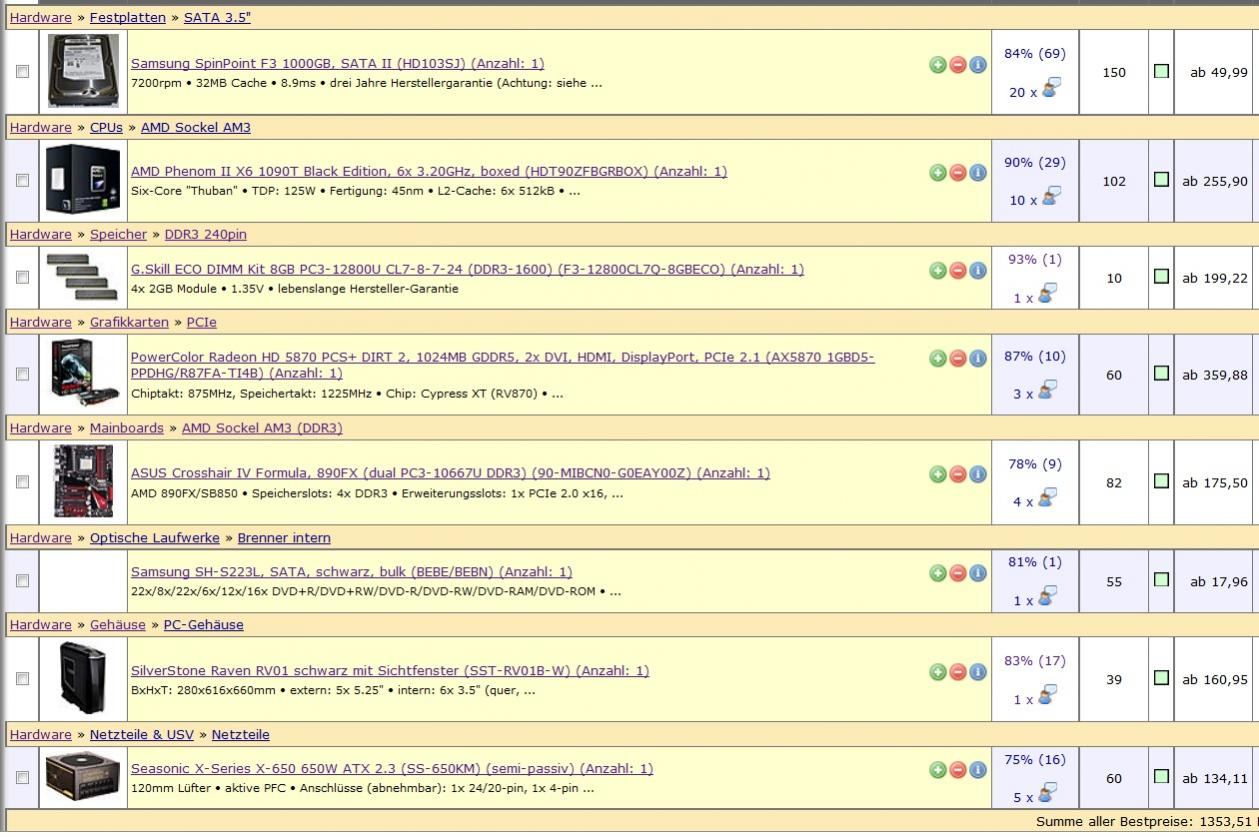Open info icon for Samsung SH-S223L burner

coord(978,573)
